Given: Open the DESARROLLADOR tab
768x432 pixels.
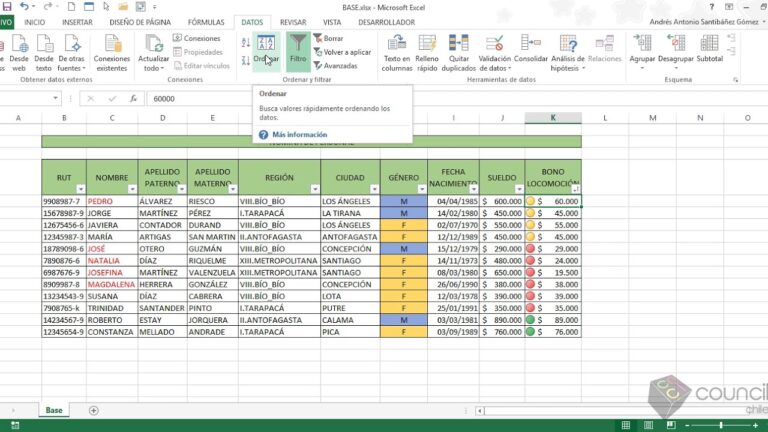Looking at the screenshot, I should (386, 22).
